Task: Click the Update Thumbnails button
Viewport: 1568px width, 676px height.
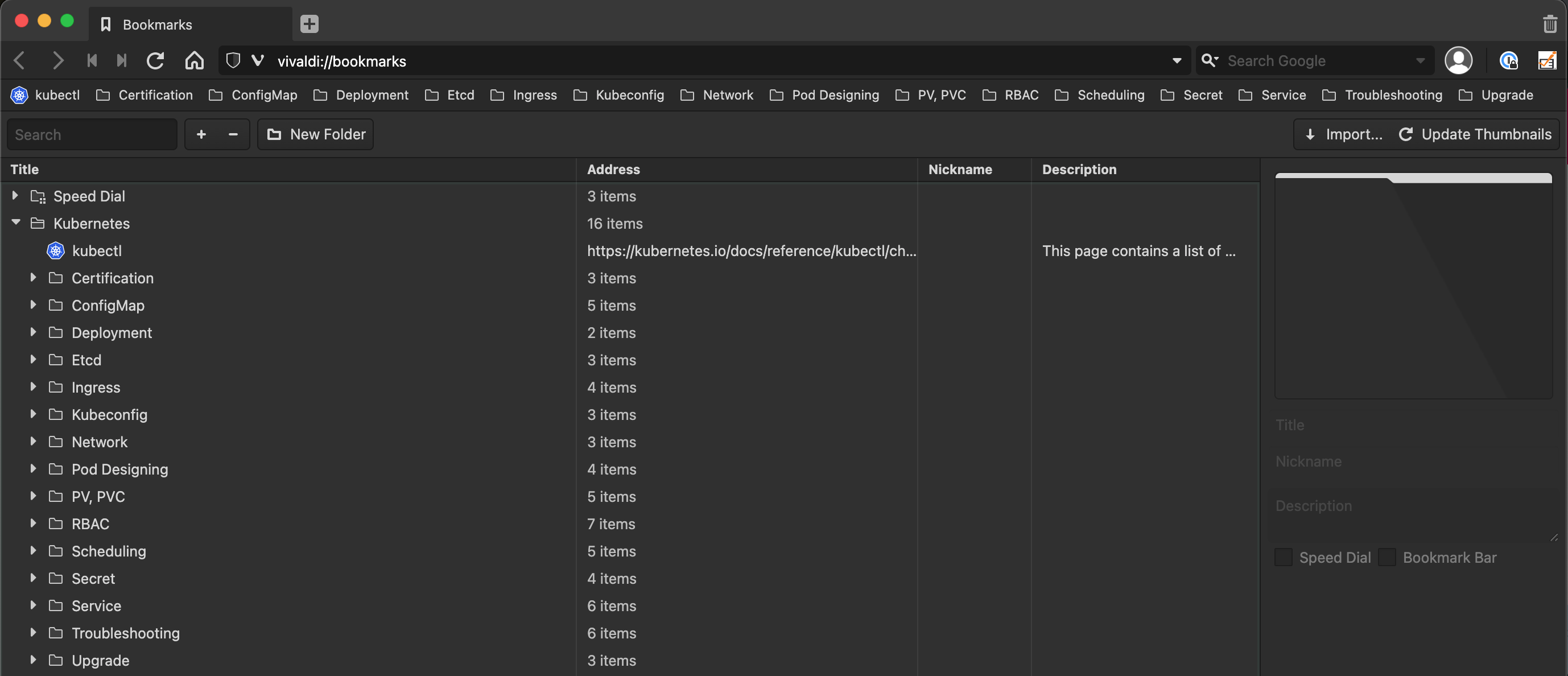Action: tap(1474, 135)
